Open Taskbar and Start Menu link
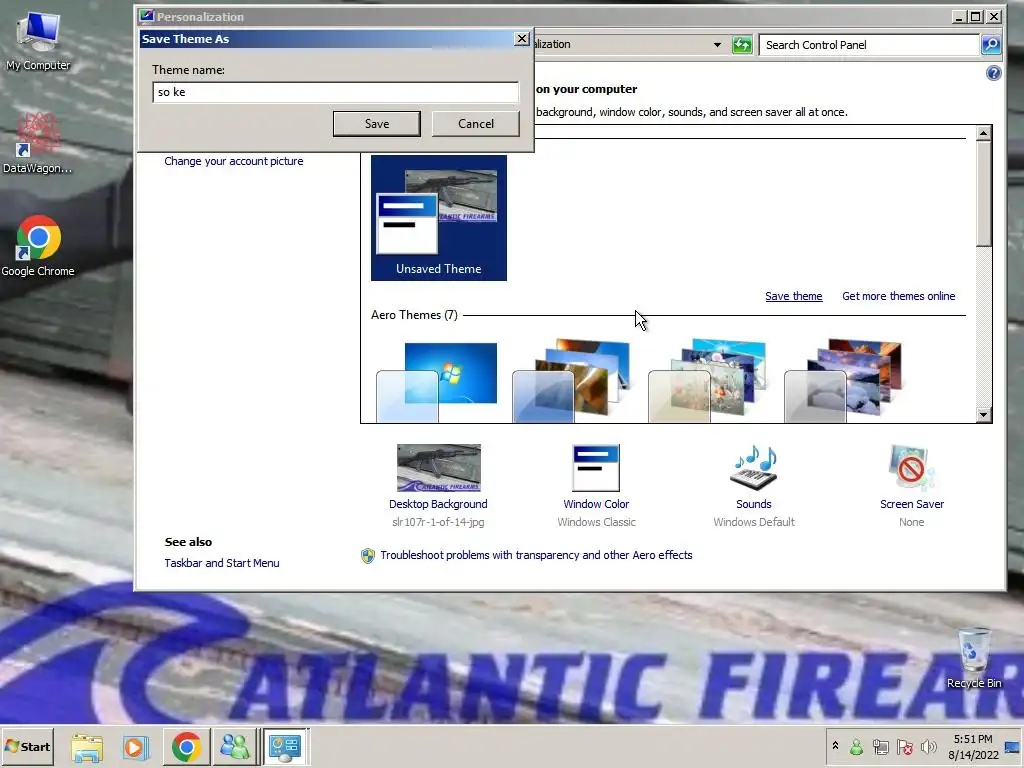Image resolution: width=1024 pixels, height=768 pixels. coord(222,563)
